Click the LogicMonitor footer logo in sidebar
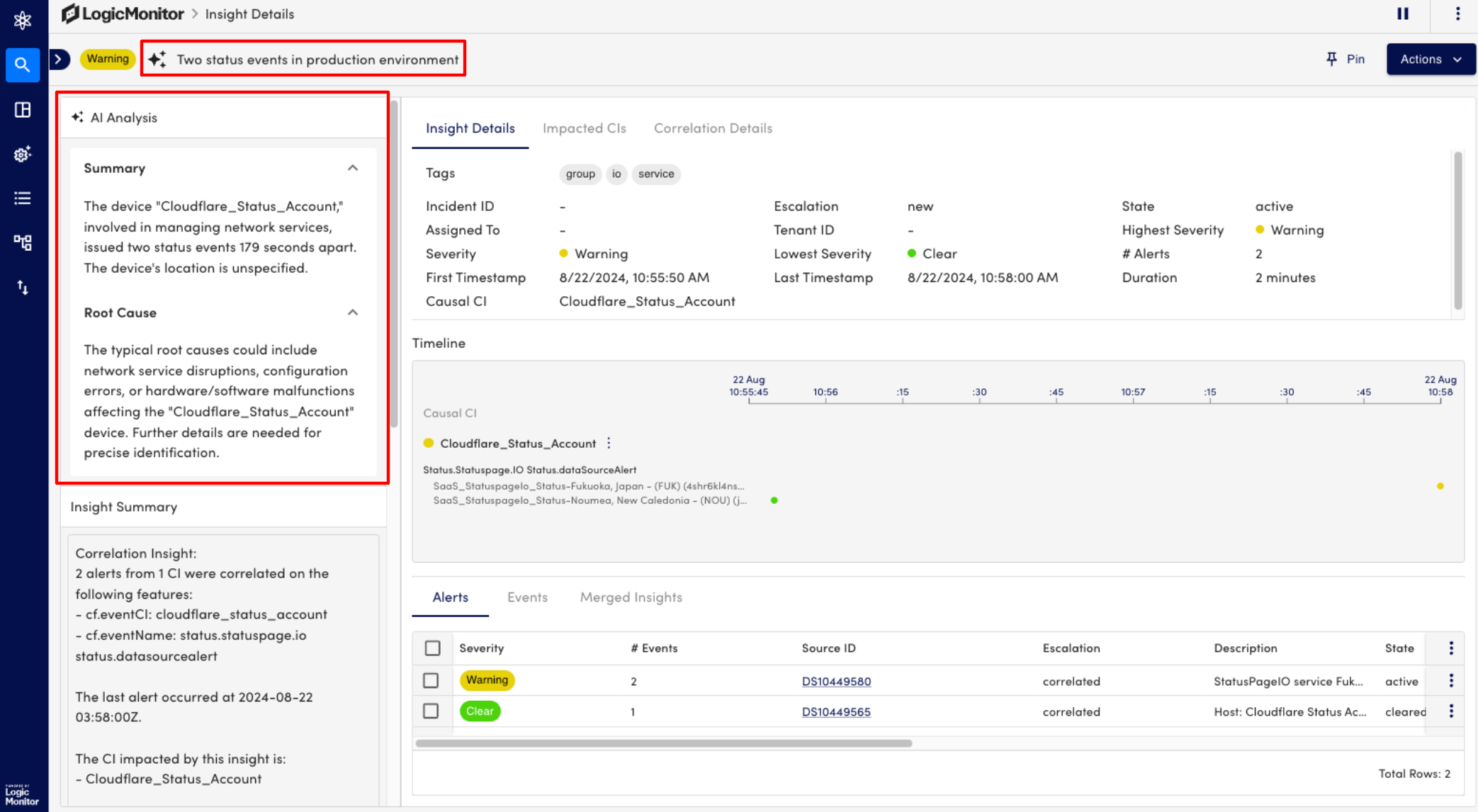Image resolution: width=1478 pixels, height=812 pixels. [22, 795]
